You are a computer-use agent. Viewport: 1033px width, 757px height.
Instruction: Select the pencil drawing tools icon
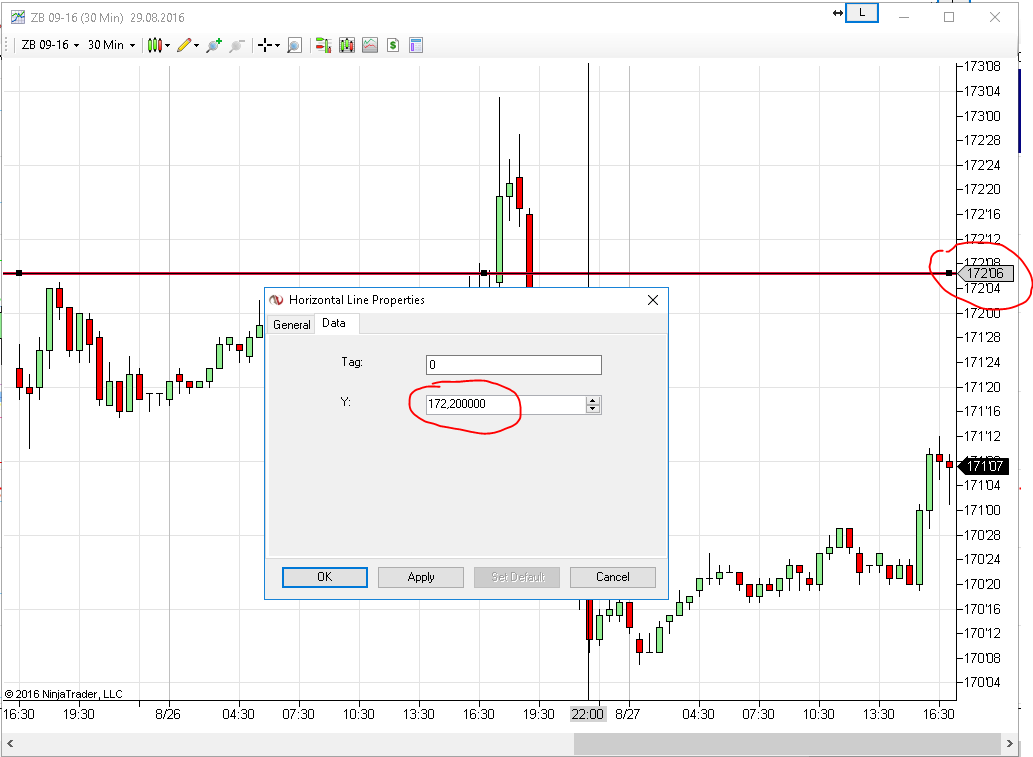coord(184,45)
